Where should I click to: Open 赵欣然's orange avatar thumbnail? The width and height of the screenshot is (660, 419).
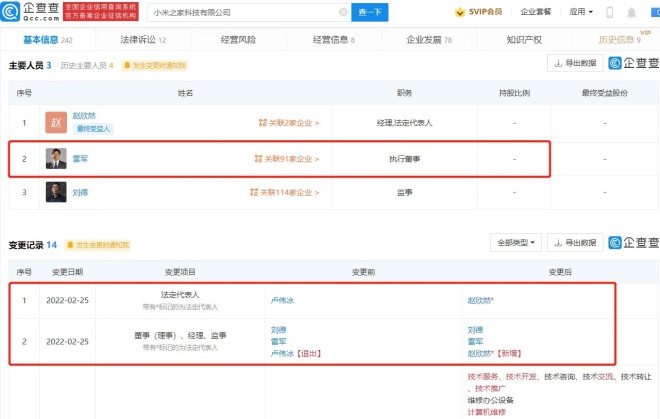(56, 124)
